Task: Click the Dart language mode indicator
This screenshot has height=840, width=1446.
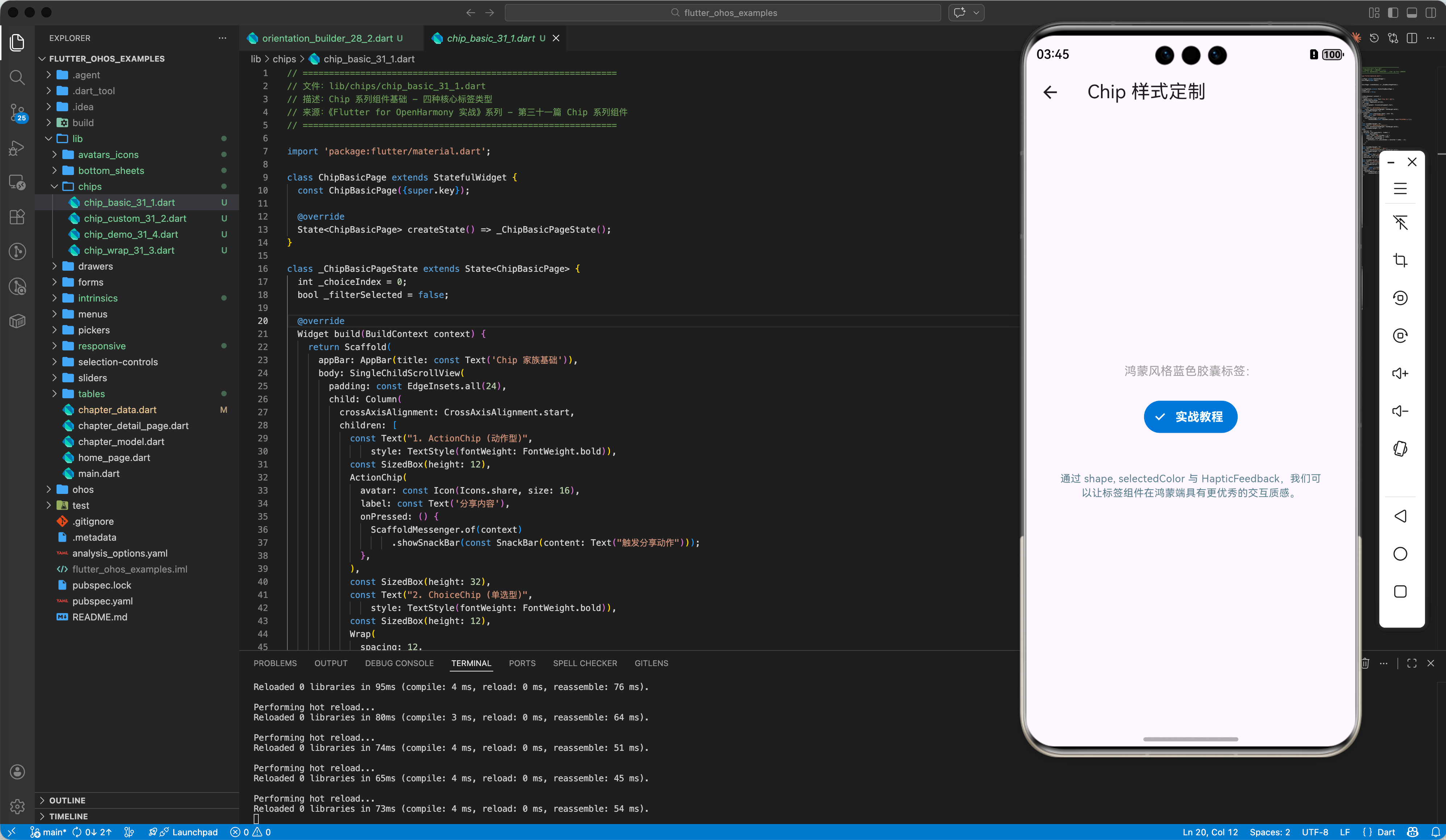Action: (x=1386, y=832)
